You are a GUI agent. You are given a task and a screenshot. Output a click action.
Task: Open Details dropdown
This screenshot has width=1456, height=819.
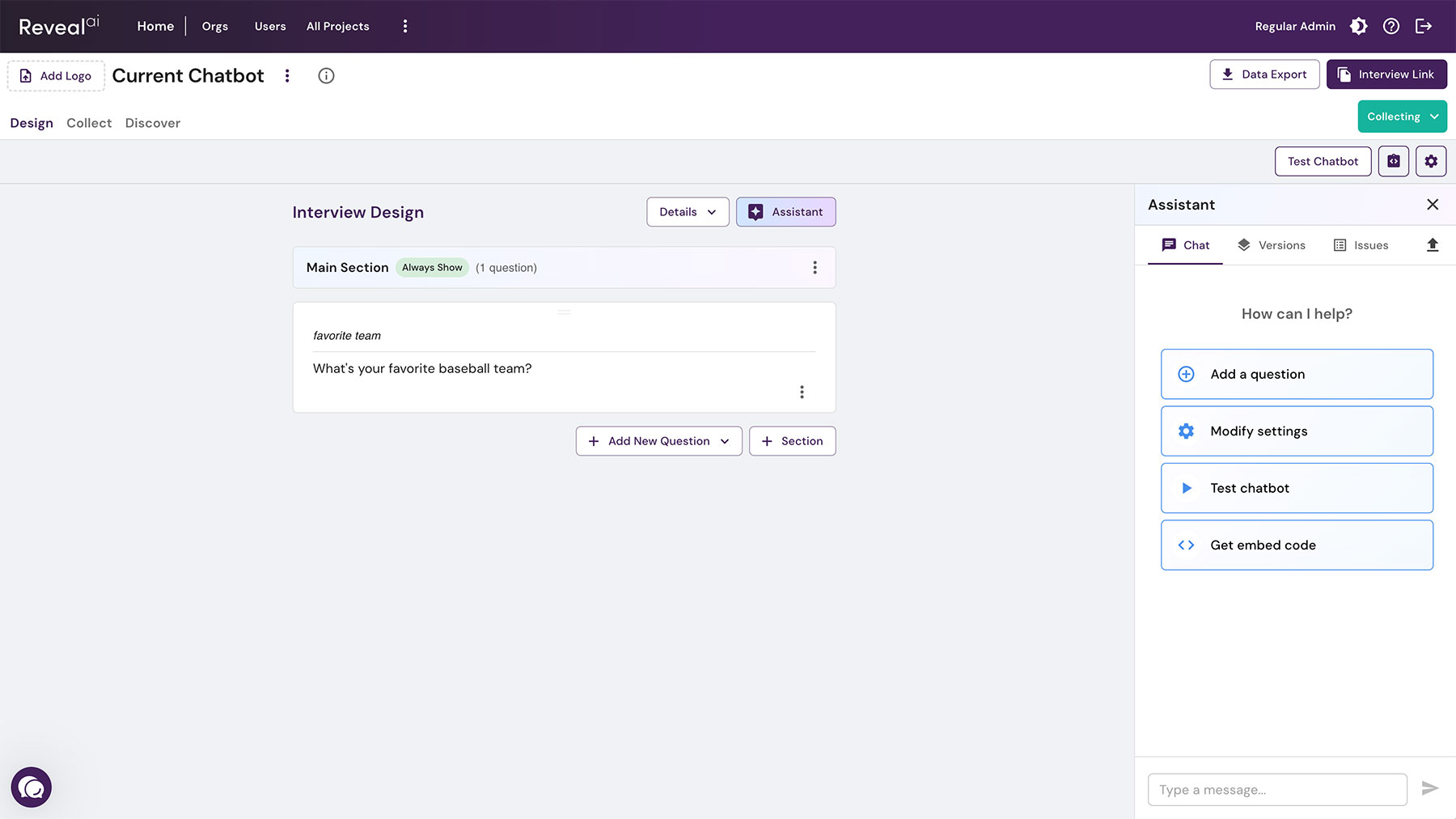pyautogui.click(x=687, y=211)
